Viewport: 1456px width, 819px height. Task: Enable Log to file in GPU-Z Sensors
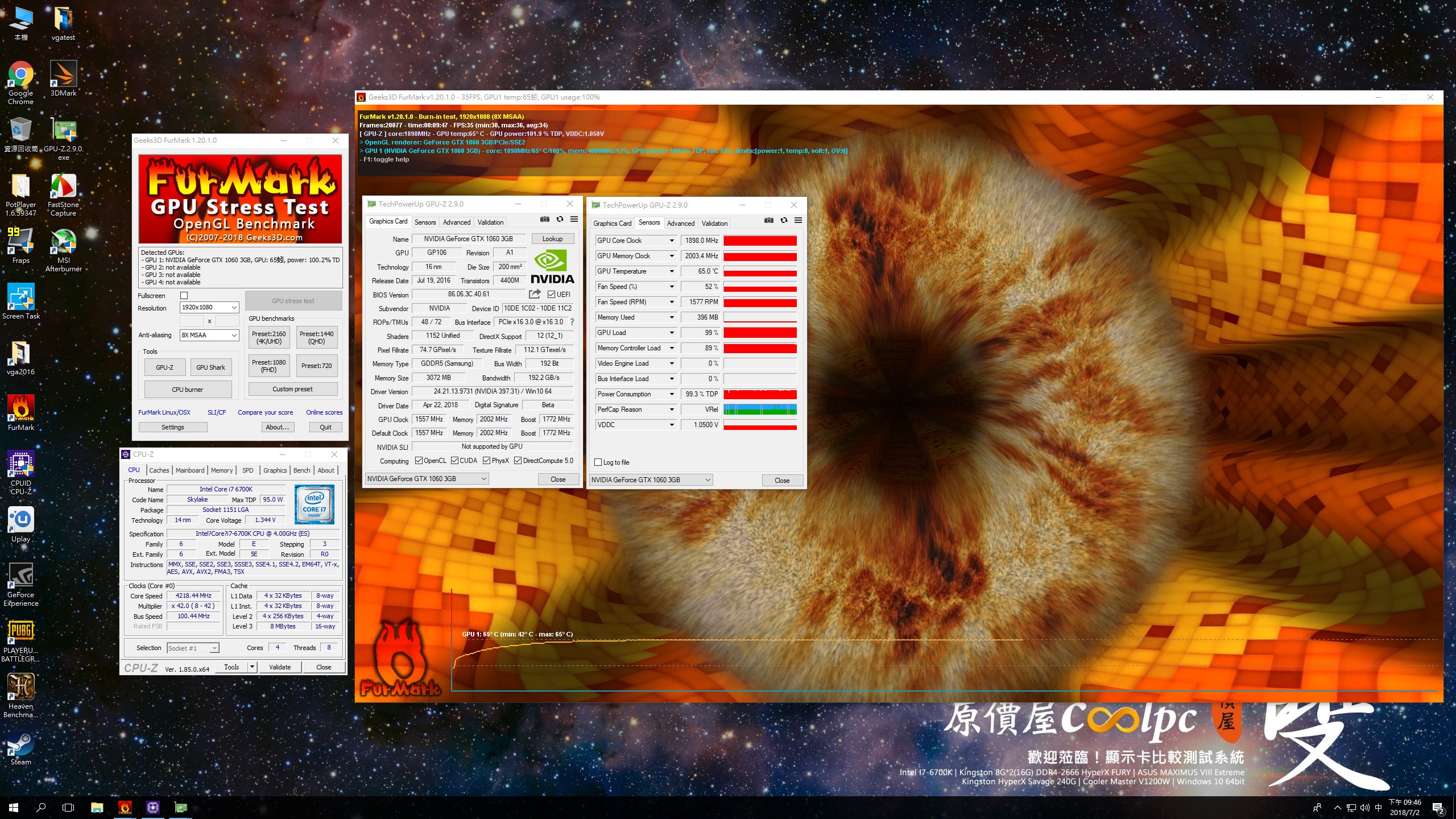pyautogui.click(x=598, y=462)
